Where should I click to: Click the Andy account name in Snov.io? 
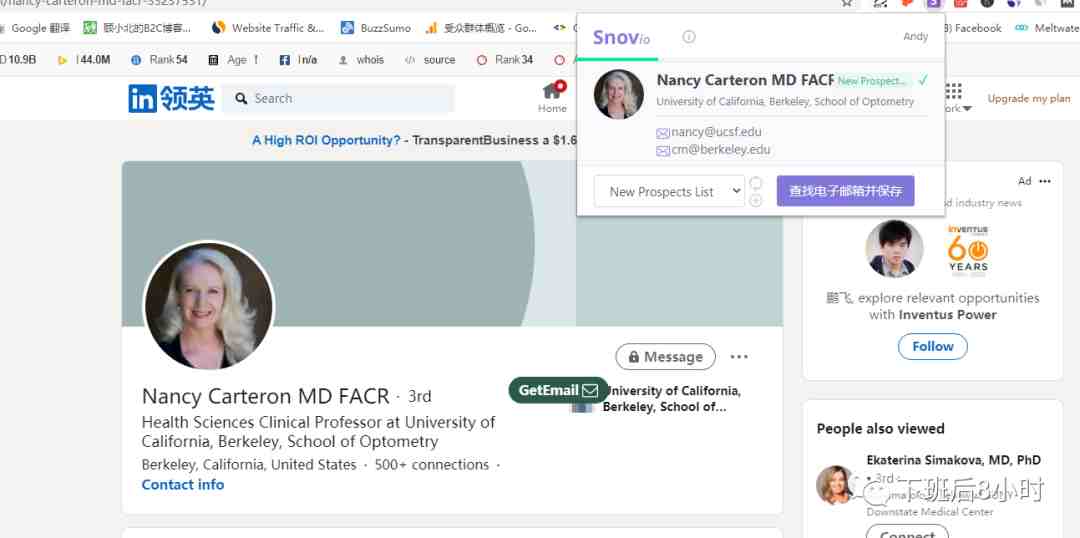[915, 37]
